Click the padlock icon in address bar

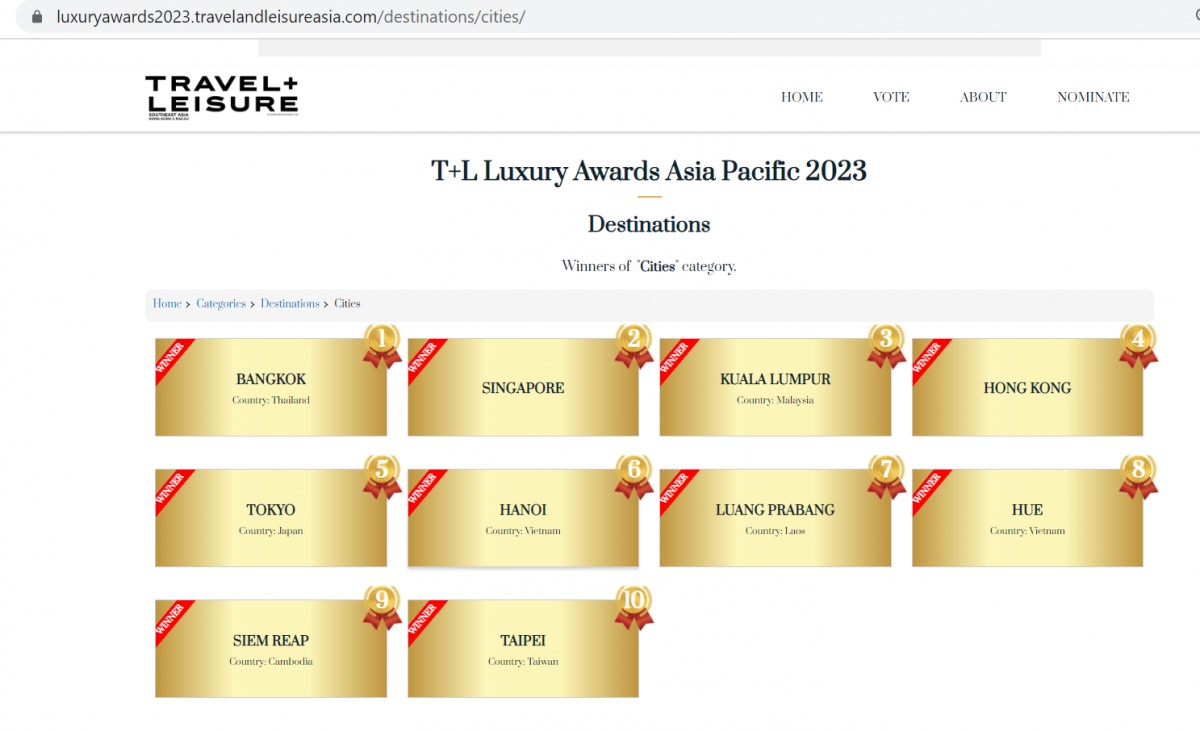(38, 17)
